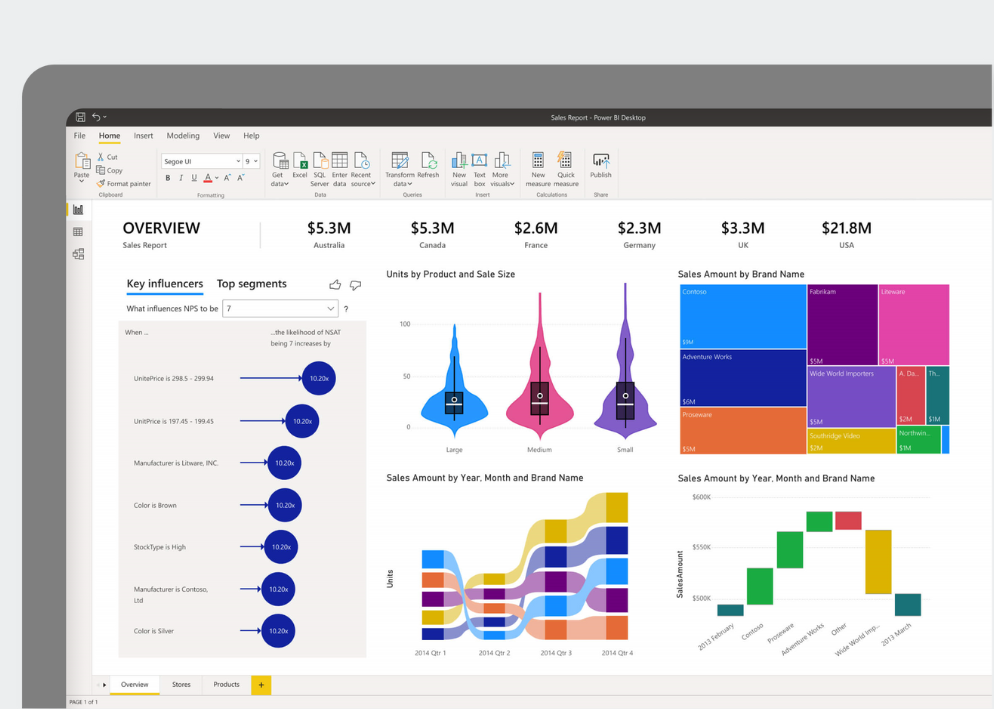
Task: Switch to Top segments tab
Action: (x=252, y=283)
